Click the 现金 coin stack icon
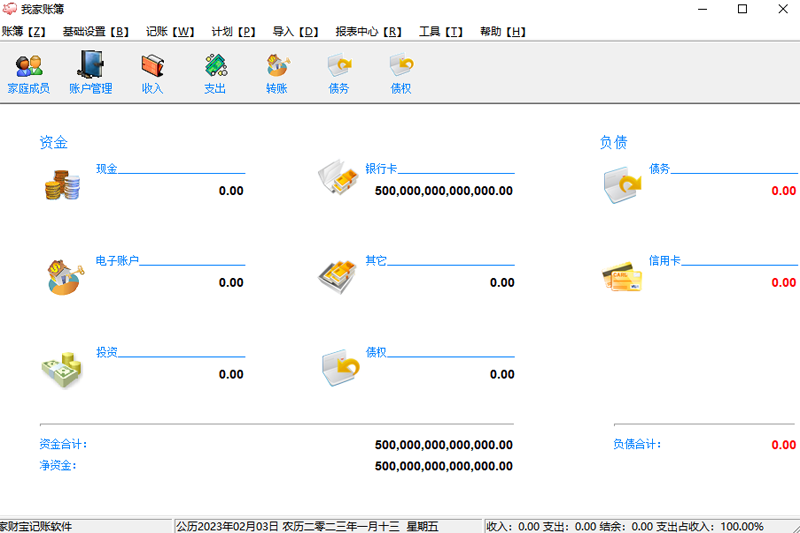 (x=61, y=185)
